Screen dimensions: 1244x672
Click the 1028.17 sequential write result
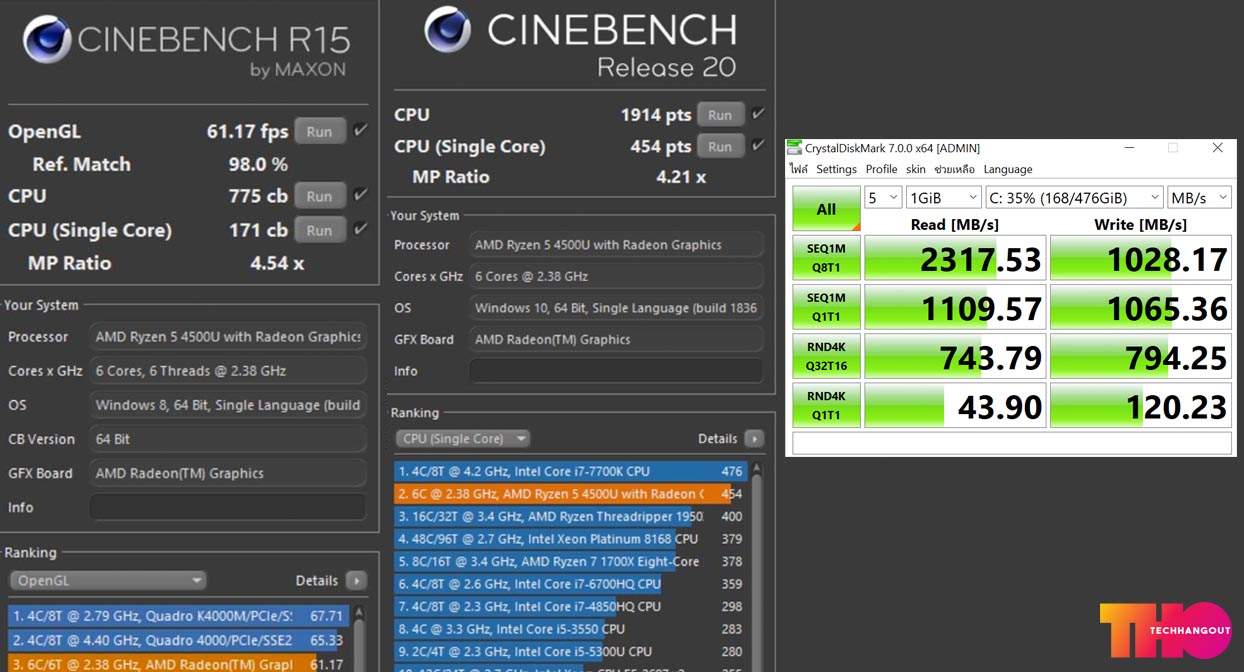pos(1141,258)
